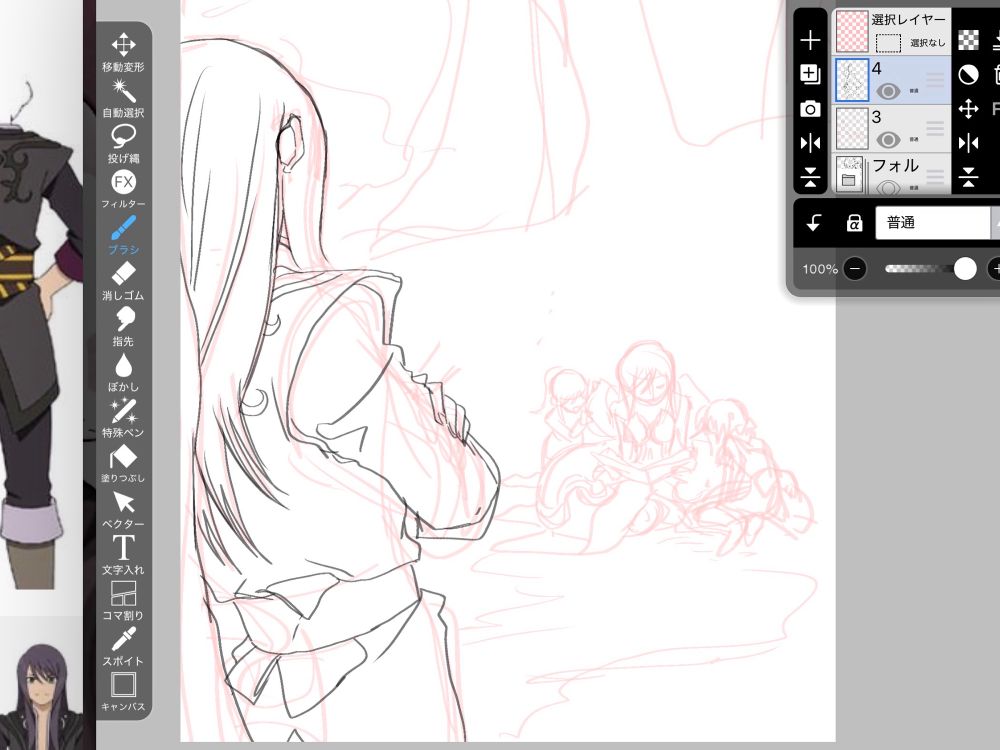Screen dimensions: 1000x750
Task: Click left column flip-vertical layer icon
Action: point(810,177)
